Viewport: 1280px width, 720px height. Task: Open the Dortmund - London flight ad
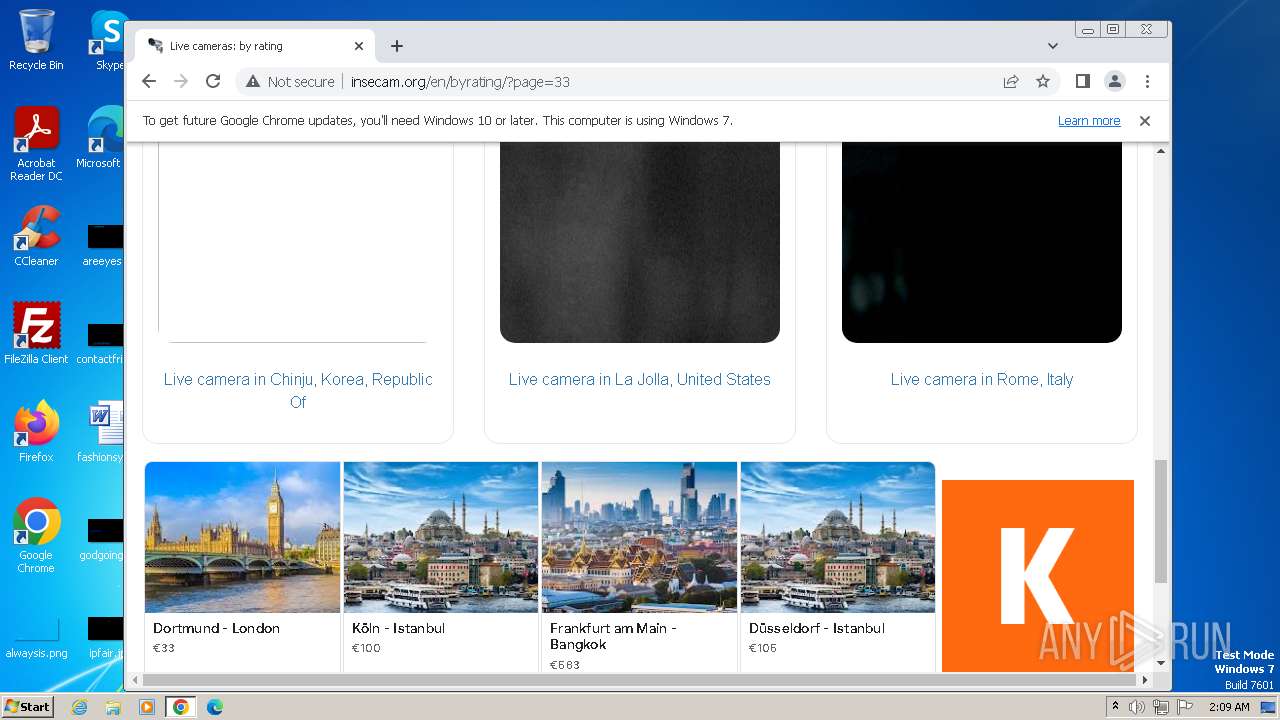[x=242, y=565]
